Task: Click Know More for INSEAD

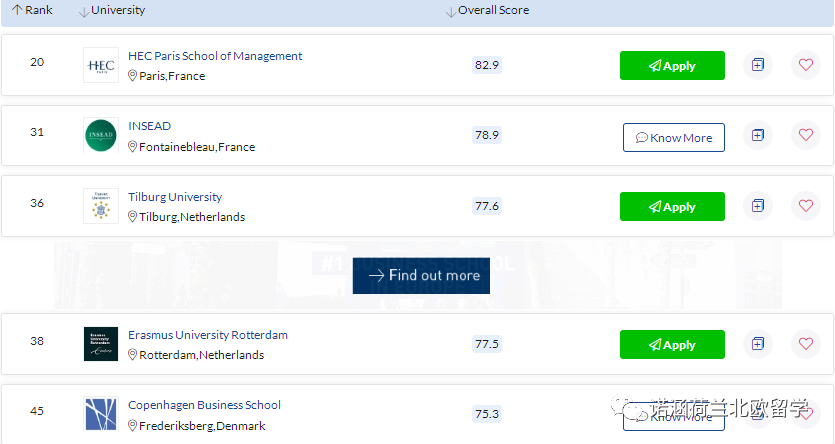Action: pyautogui.click(x=673, y=137)
